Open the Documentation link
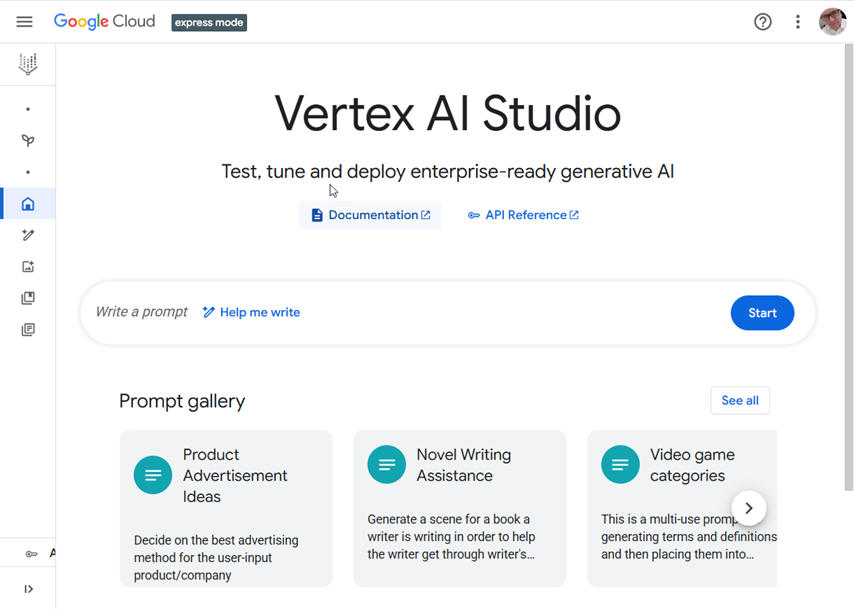Viewport: 854px width, 609px height. coord(370,215)
